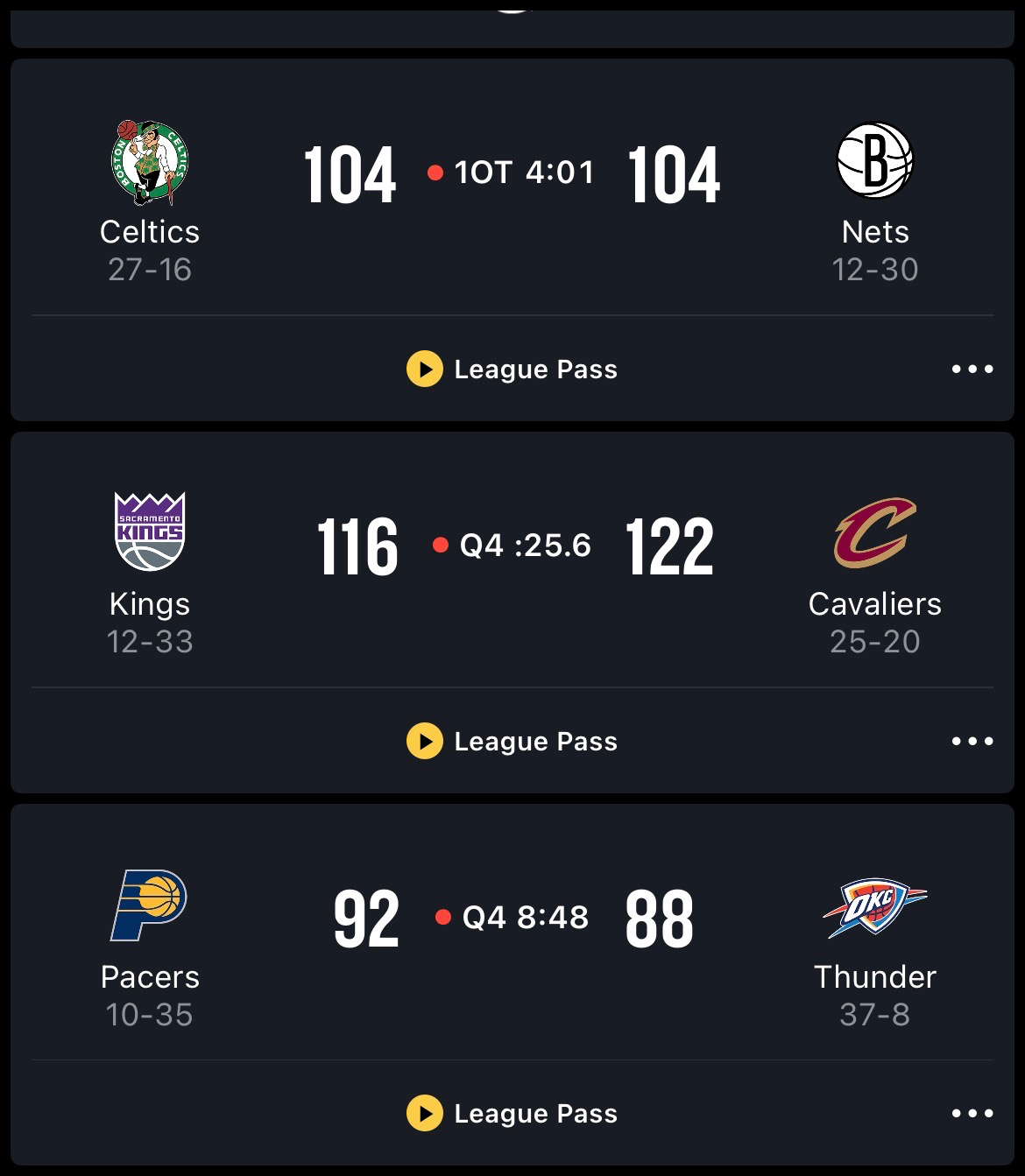
Task: Tap the Indiana Pacers logo
Action: pyautogui.click(x=150, y=905)
